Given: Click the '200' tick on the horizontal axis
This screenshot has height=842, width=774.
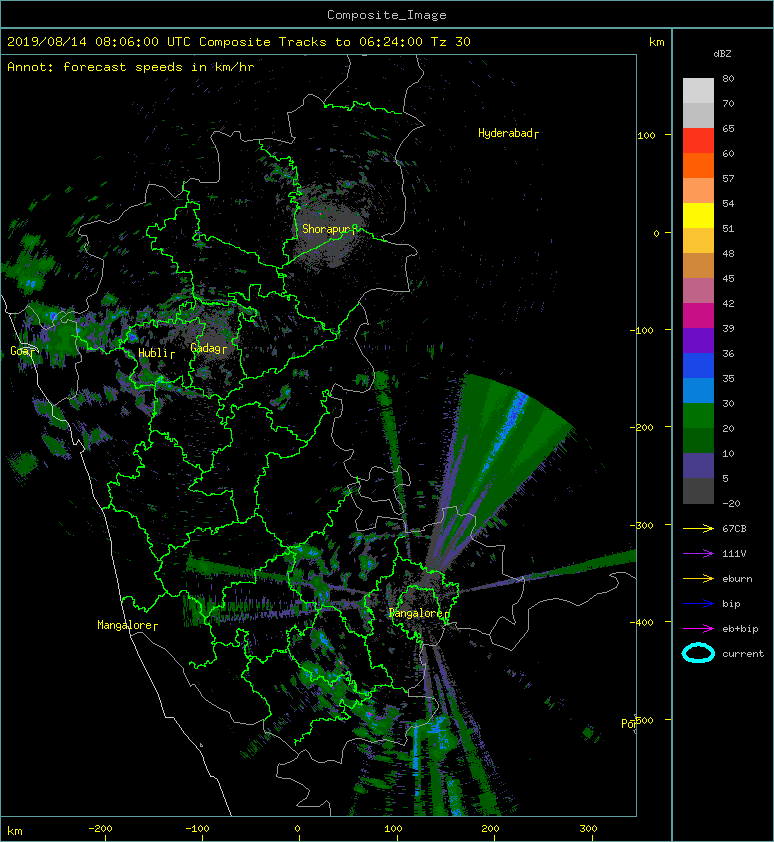Looking at the screenshot, I should (490, 829).
